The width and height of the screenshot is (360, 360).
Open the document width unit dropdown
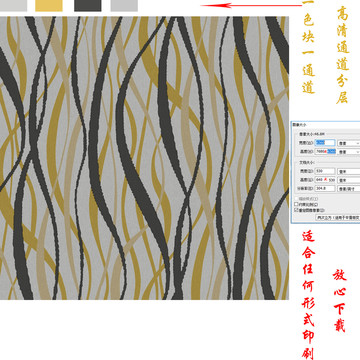[349, 171]
